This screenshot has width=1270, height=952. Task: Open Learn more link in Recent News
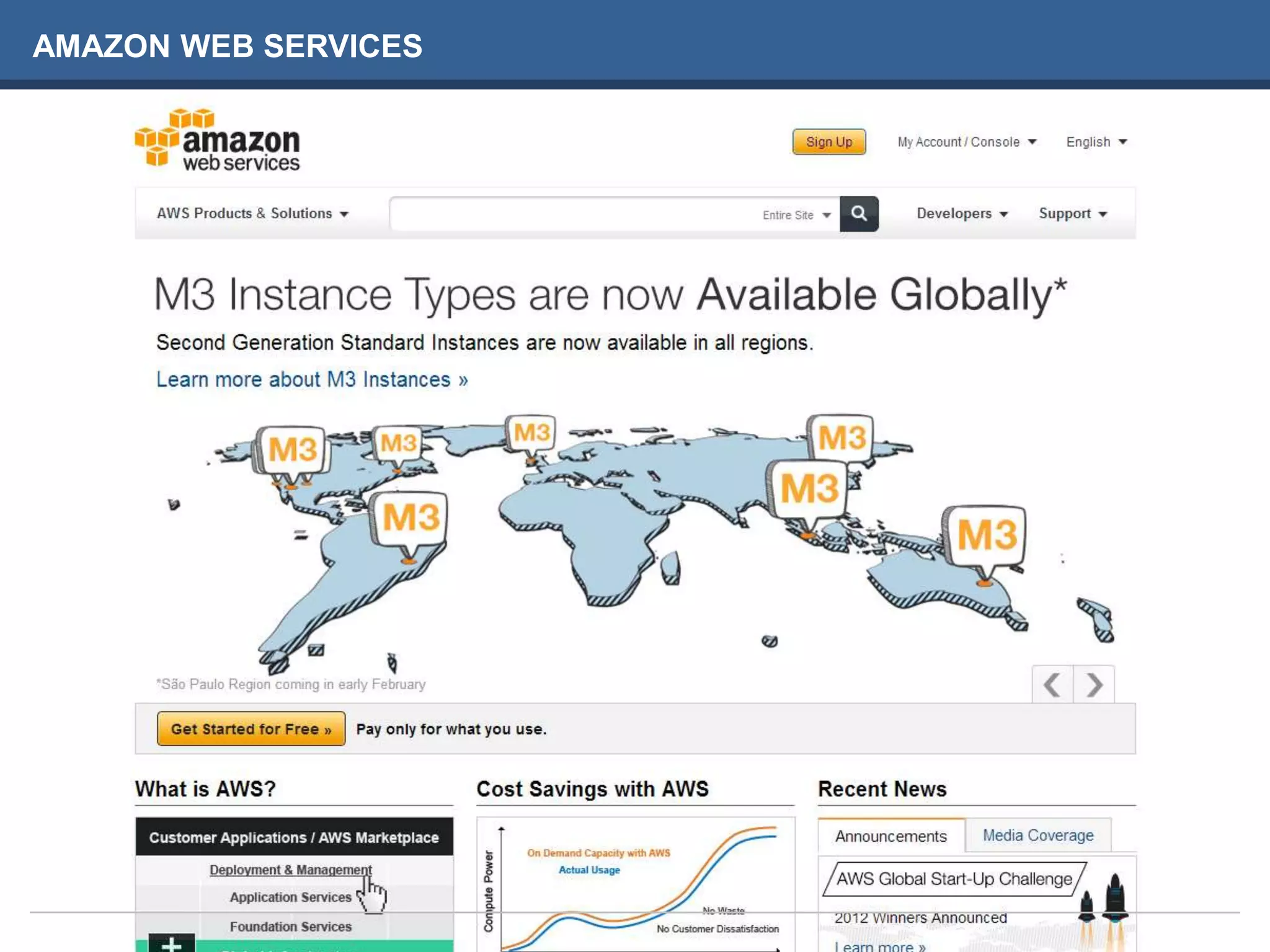pos(880,946)
